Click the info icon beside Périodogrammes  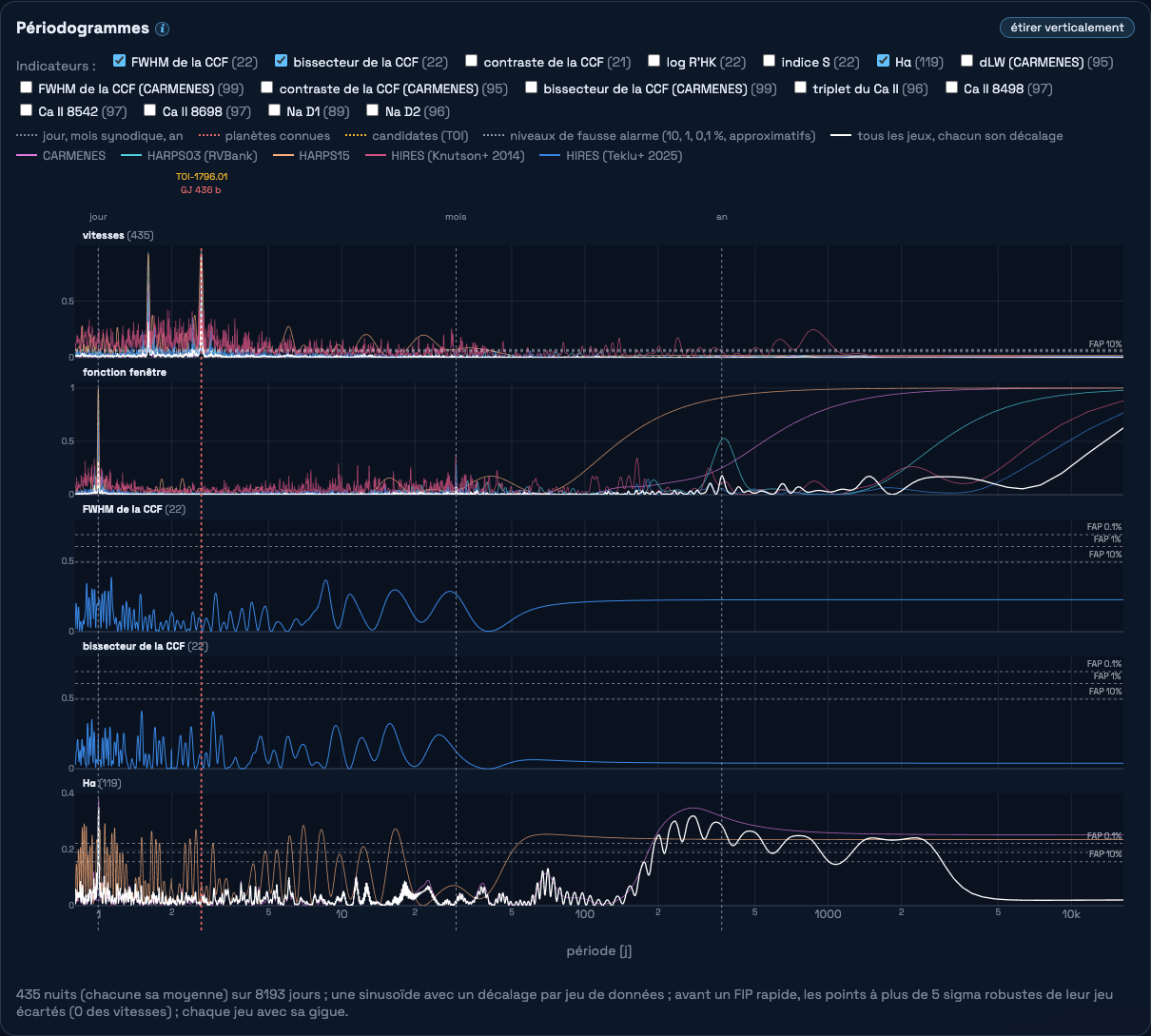(163, 29)
